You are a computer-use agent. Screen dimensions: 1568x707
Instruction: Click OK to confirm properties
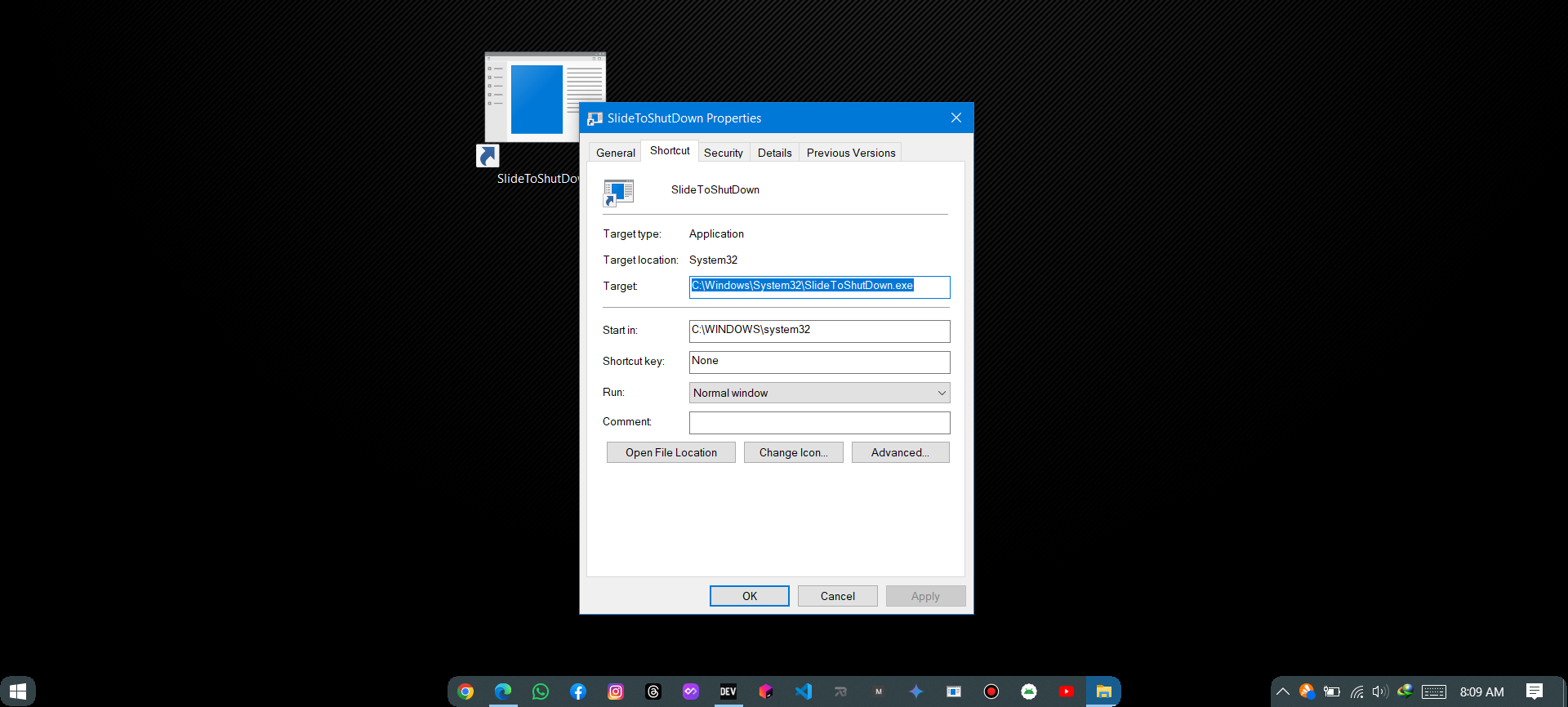coord(749,596)
